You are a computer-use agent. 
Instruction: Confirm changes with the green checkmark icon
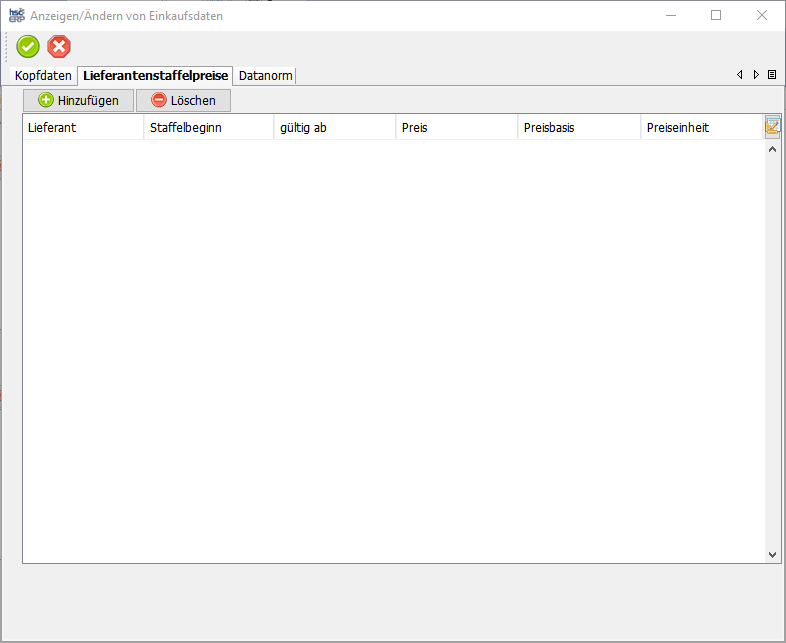coord(28,46)
